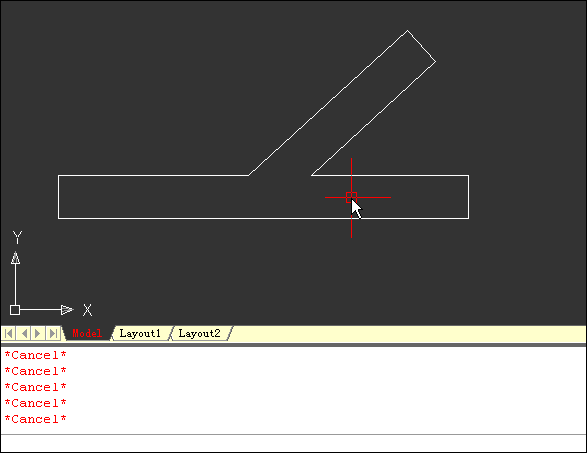Click the next tab arrow button
The width and height of the screenshot is (587, 453).
click(38, 333)
